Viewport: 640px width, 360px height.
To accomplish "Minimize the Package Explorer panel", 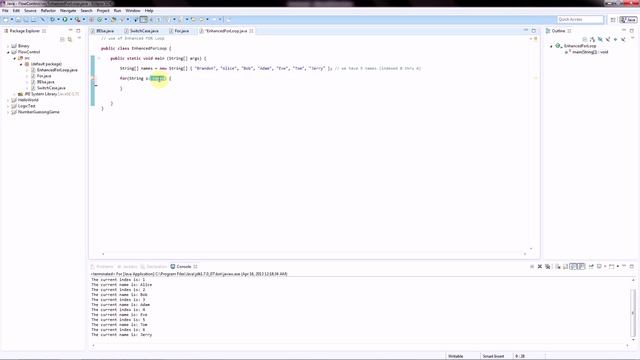I will [x=70, y=31].
